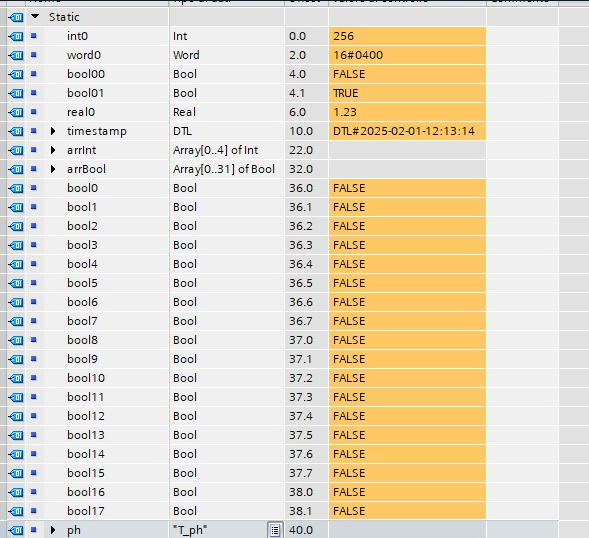This screenshot has height=538, width=589.
Task: Click the data type selector icon for ph
Action: (275, 530)
